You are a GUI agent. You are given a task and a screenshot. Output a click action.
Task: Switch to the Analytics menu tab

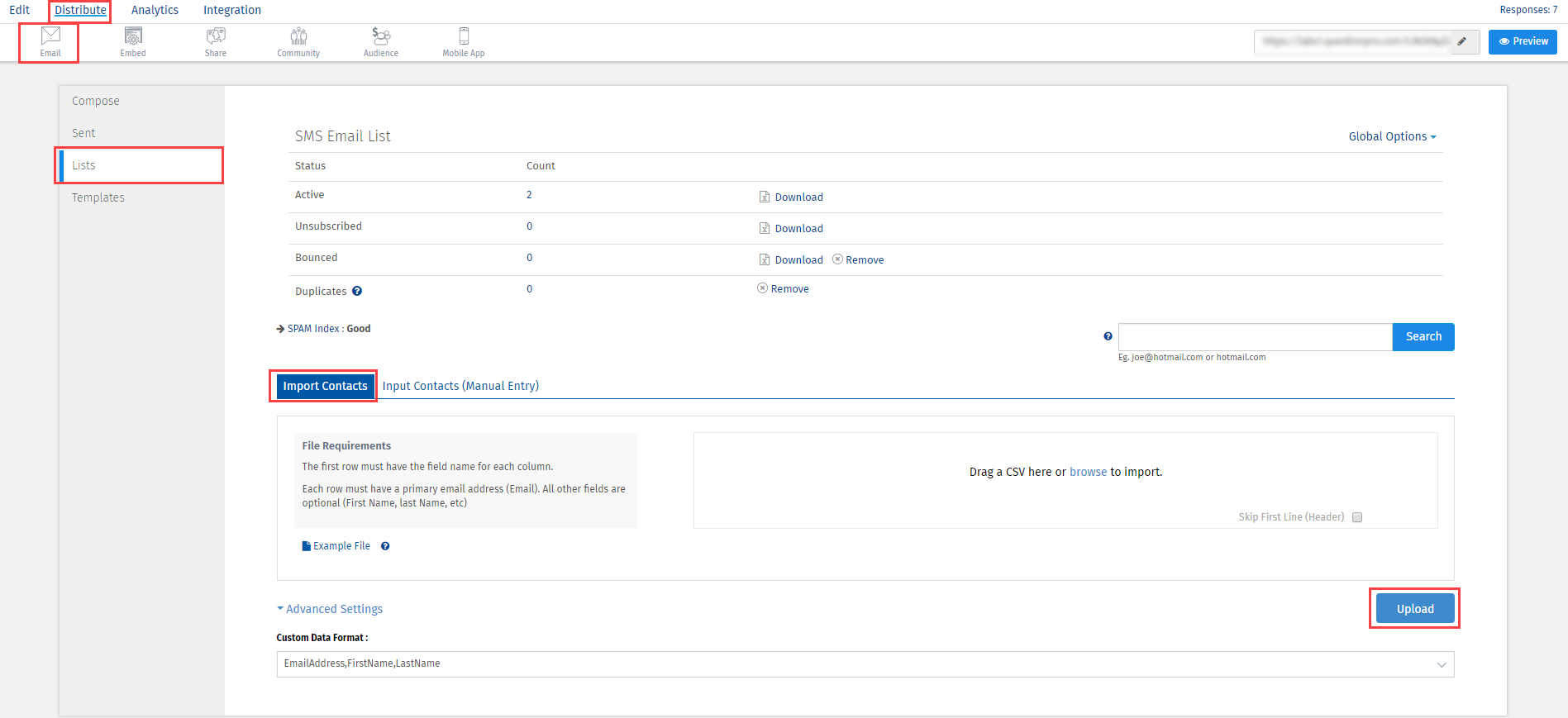155,10
